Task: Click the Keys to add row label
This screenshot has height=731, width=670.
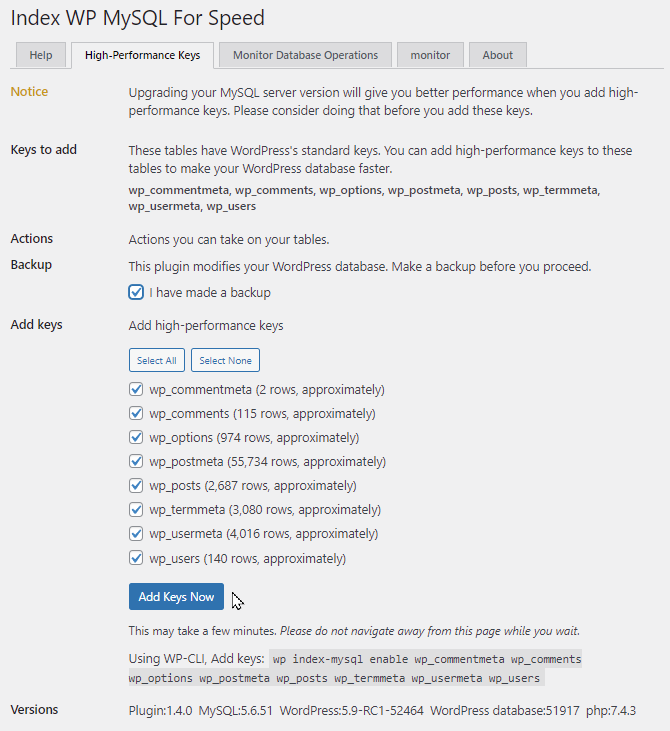Action: [43, 150]
